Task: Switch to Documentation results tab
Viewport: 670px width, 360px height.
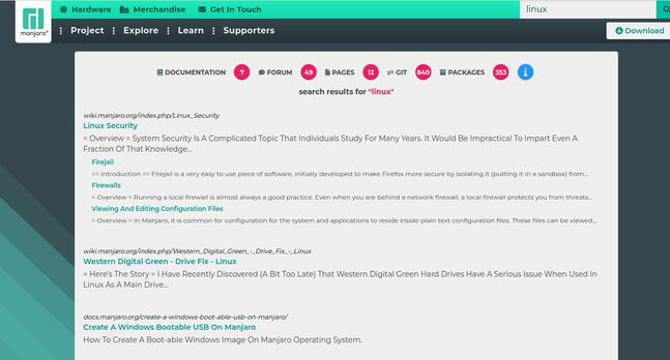Action: (195, 72)
